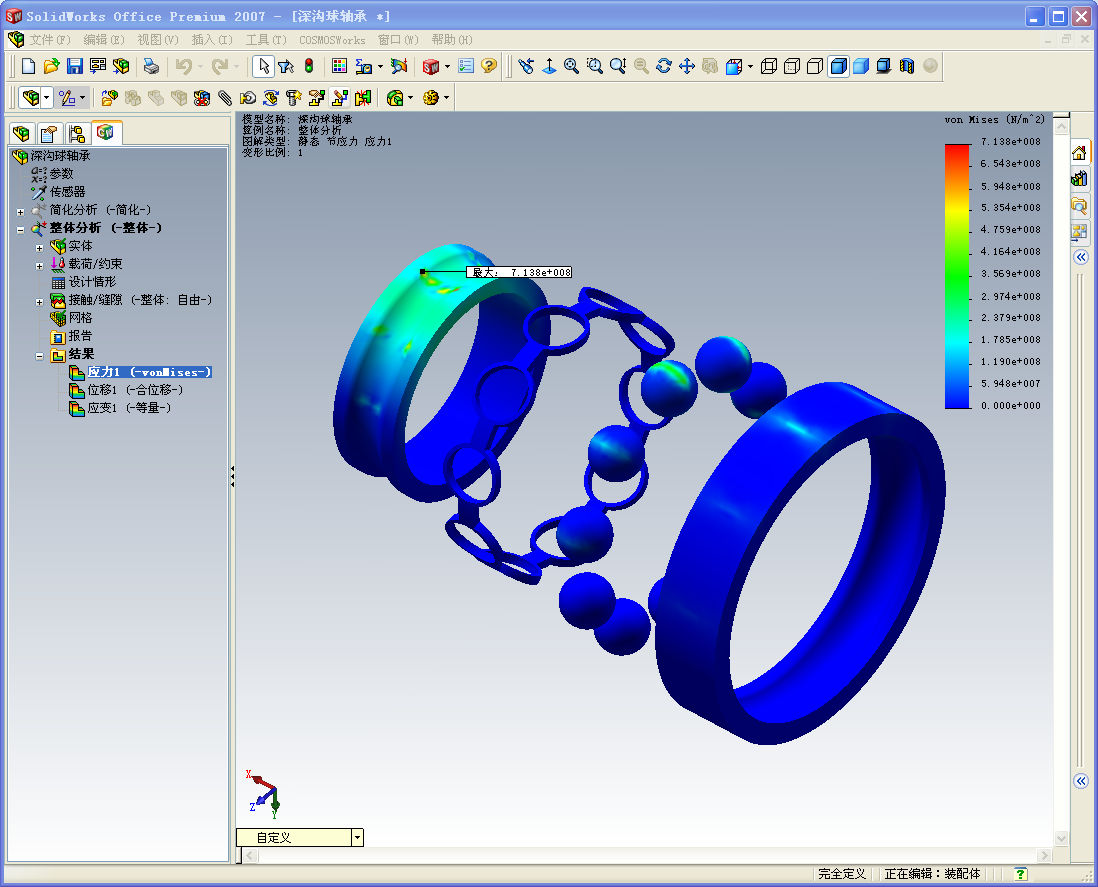Screen dimensions: 1098x887
Task: Open the 编辑 menu
Action: pos(104,40)
